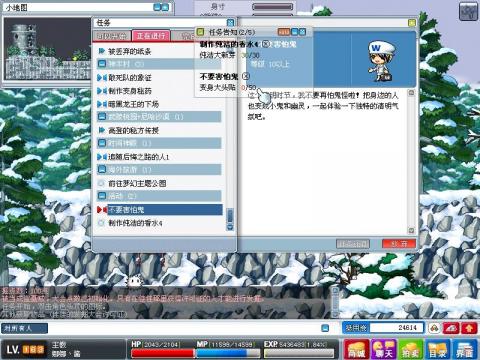Expand the 对所有人 chat target selector
Image resolution: width=480 pixels, height=360 pixels.
(24, 328)
